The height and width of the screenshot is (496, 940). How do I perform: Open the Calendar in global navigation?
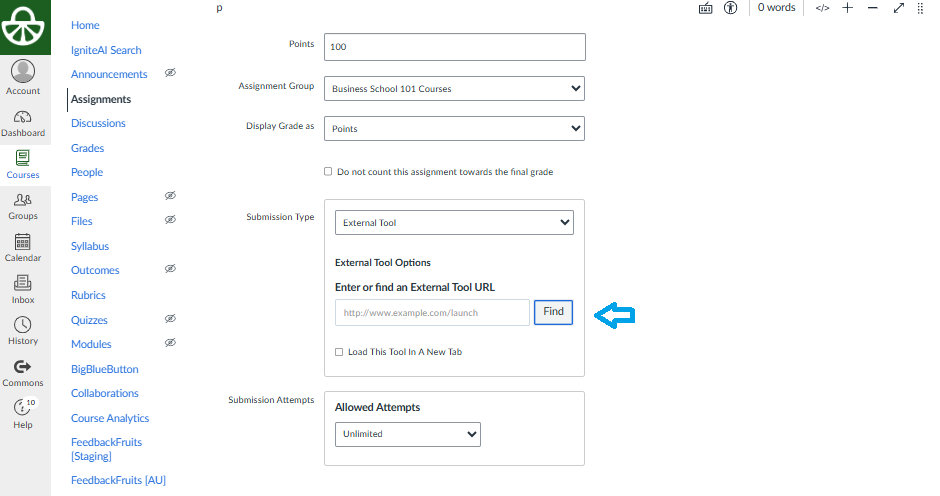pos(23,248)
